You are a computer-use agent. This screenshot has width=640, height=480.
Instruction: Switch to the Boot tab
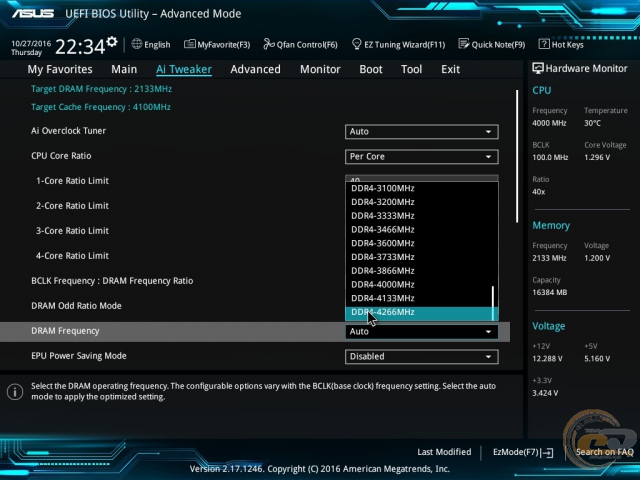(x=371, y=69)
